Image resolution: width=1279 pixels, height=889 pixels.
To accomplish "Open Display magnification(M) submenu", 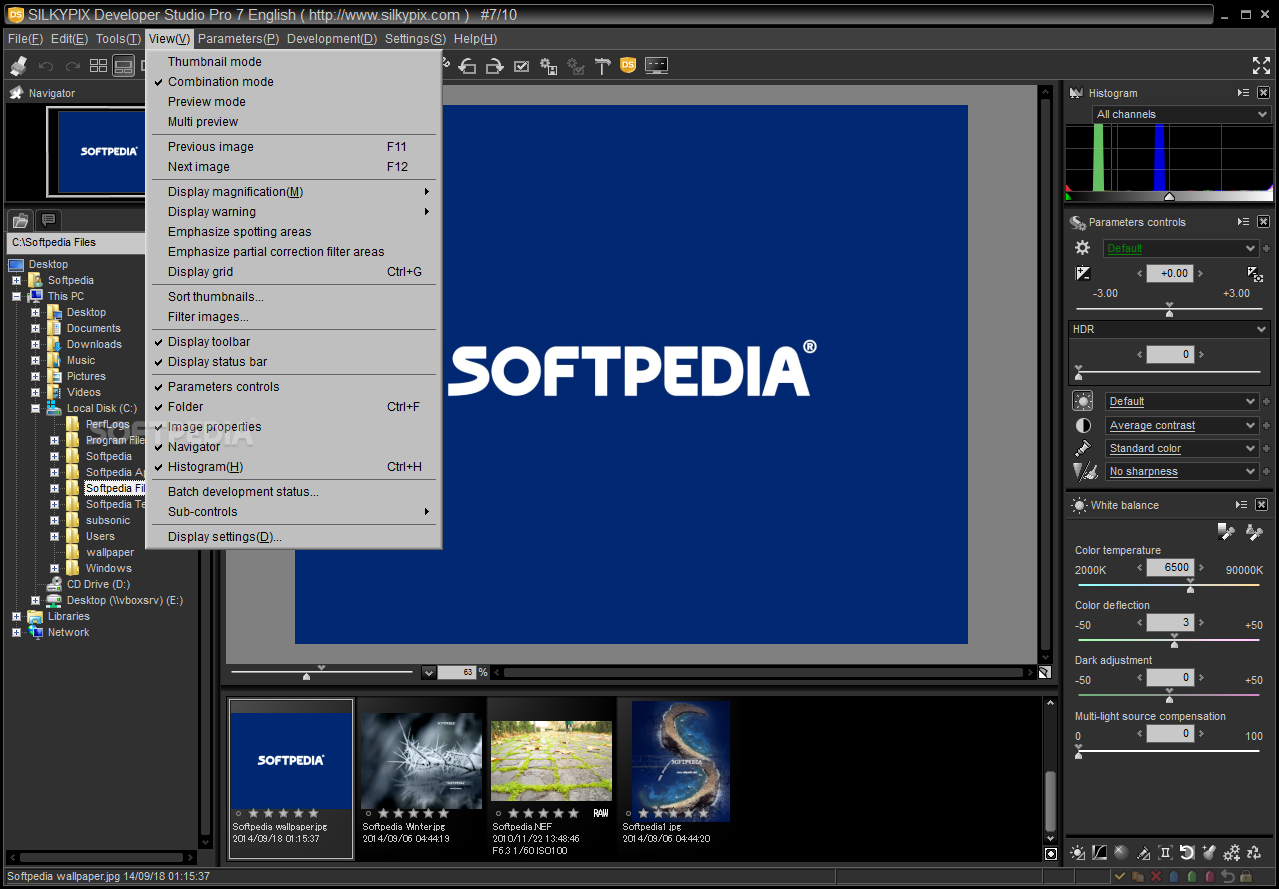I will 293,192.
